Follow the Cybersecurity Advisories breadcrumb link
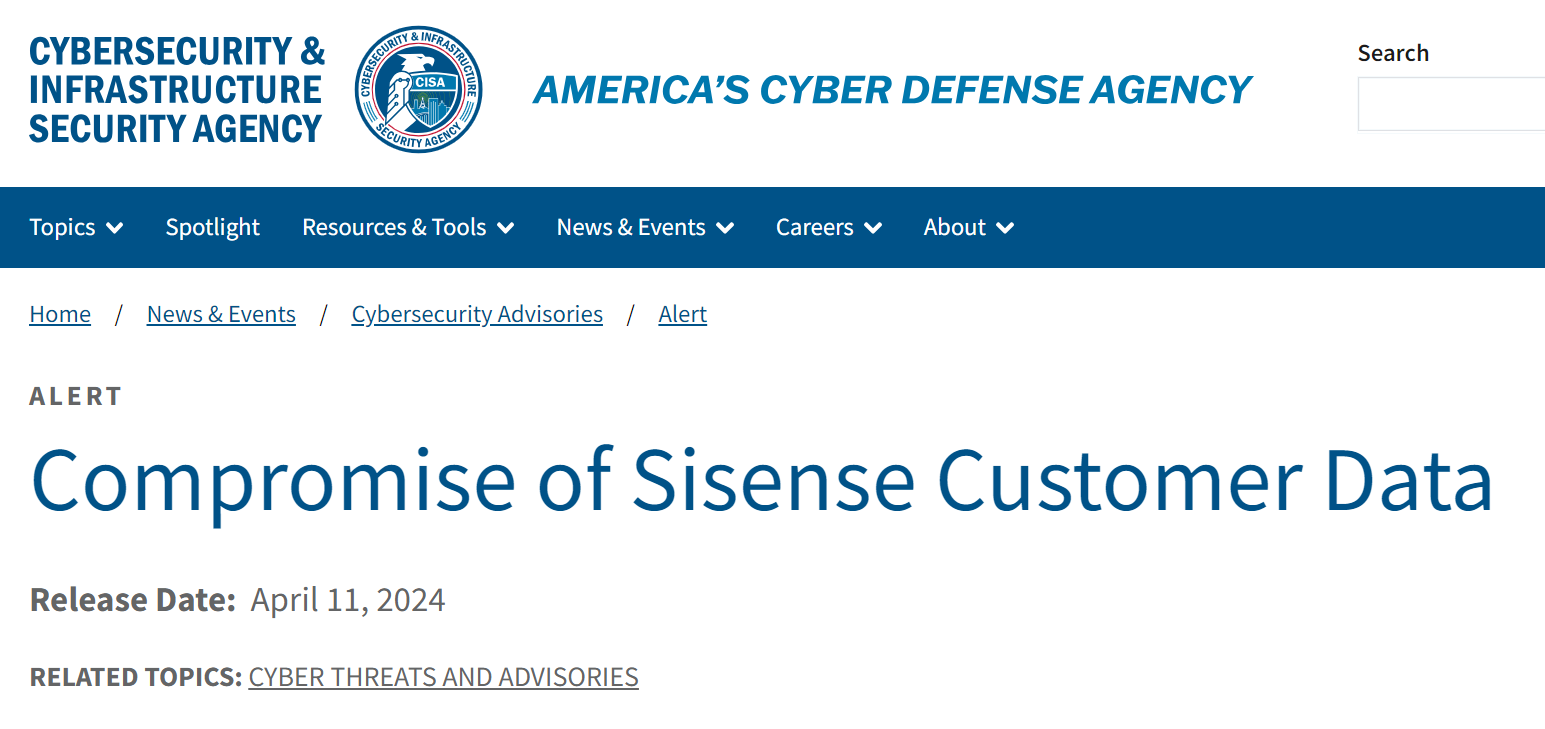The width and height of the screenshot is (1545, 729). pos(477,314)
